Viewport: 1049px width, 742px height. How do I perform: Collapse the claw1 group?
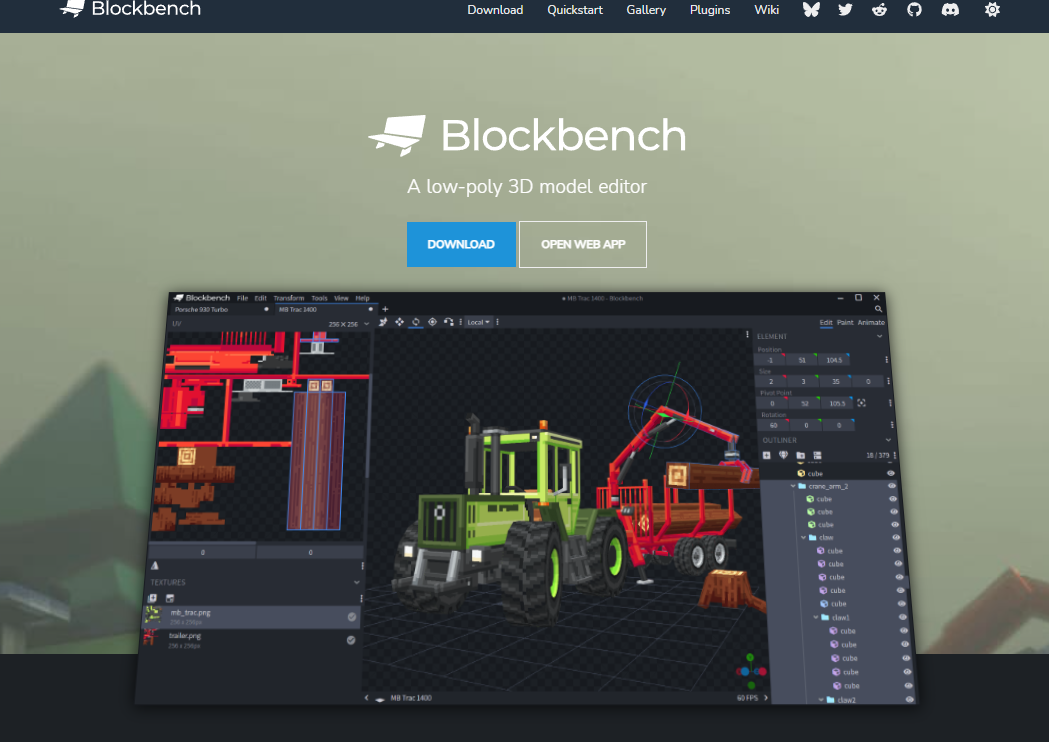click(816, 618)
